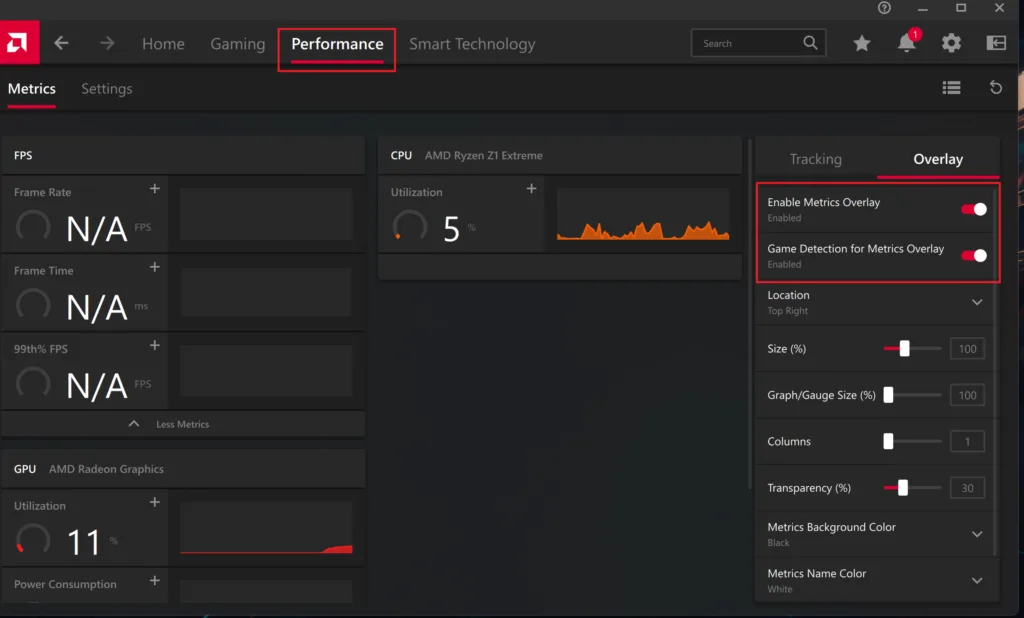
Task: Open the notifications bell
Action: pyautogui.click(x=906, y=42)
